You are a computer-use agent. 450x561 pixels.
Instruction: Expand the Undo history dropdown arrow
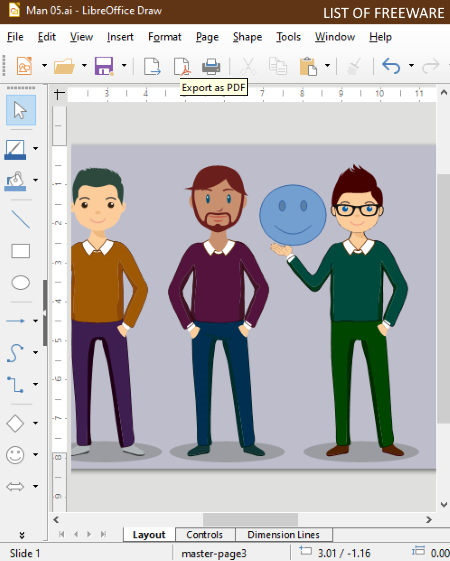pos(411,65)
